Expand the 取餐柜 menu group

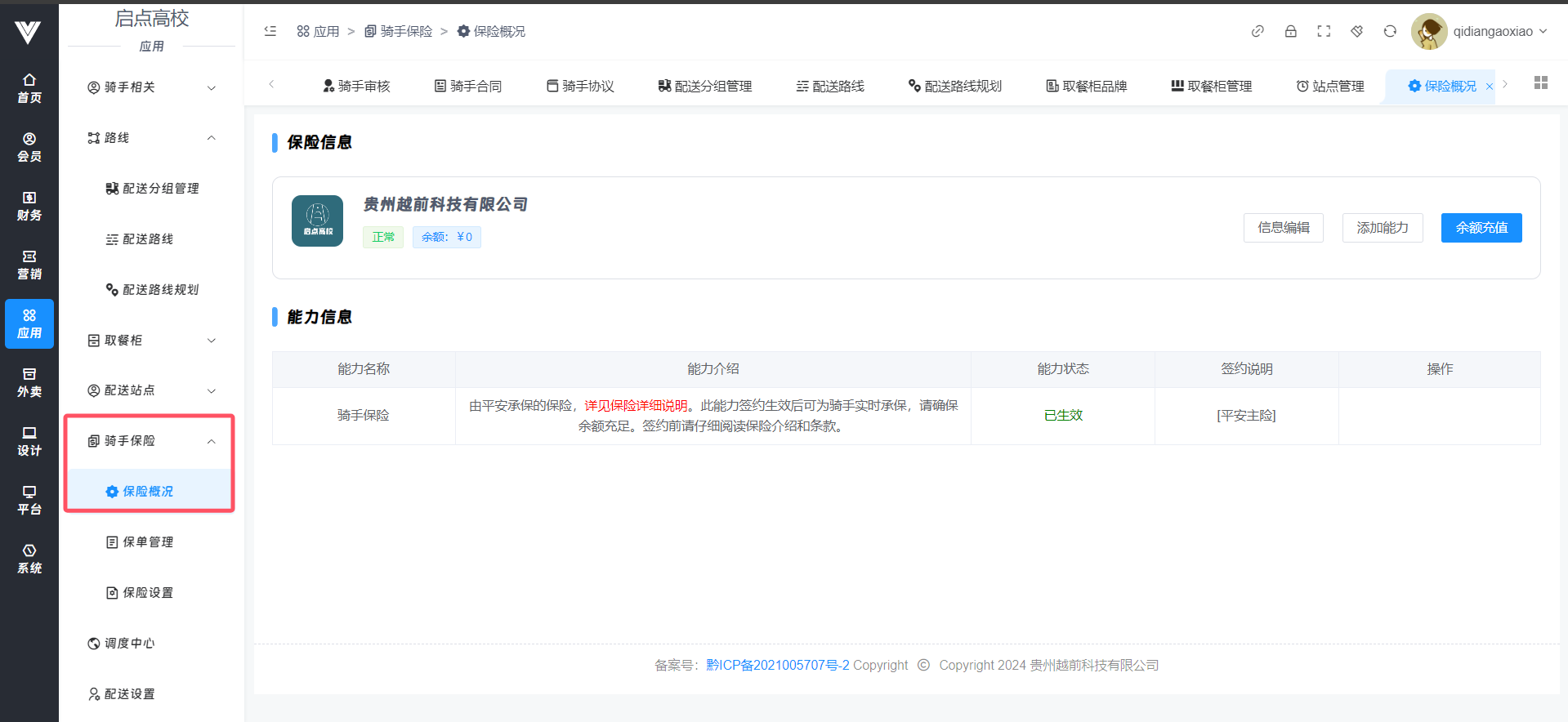pyautogui.click(x=151, y=341)
